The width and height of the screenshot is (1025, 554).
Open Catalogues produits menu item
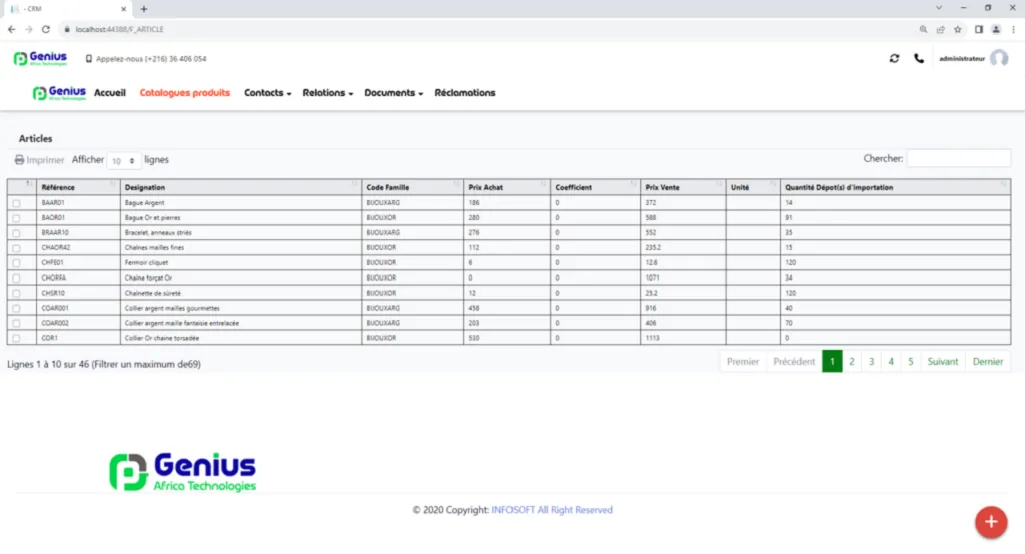pos(184,93)
